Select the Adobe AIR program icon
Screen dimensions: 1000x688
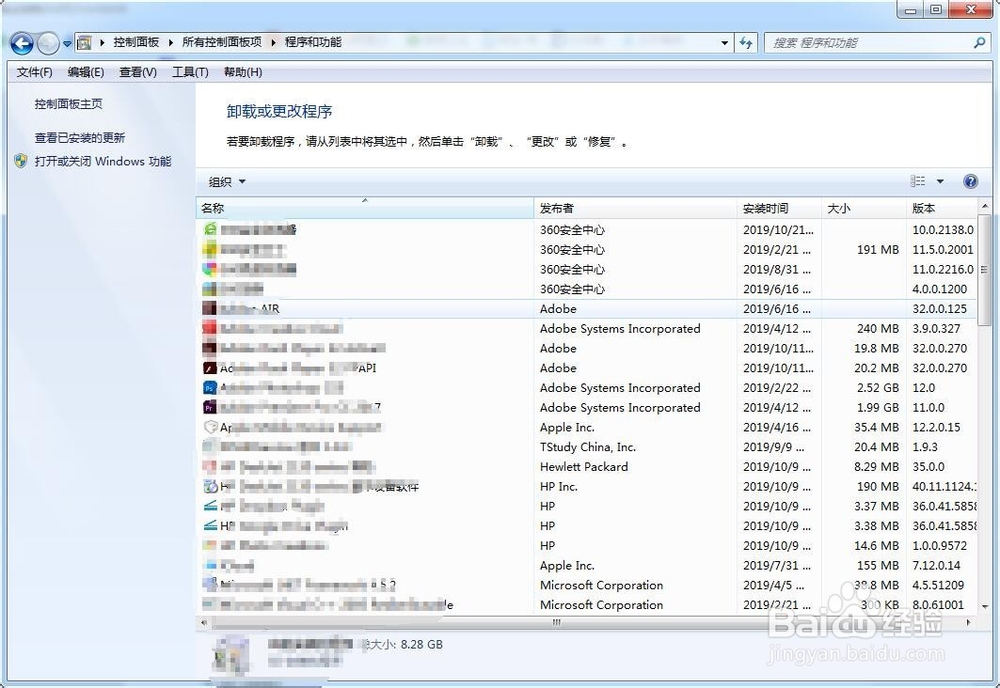point(211,309)
